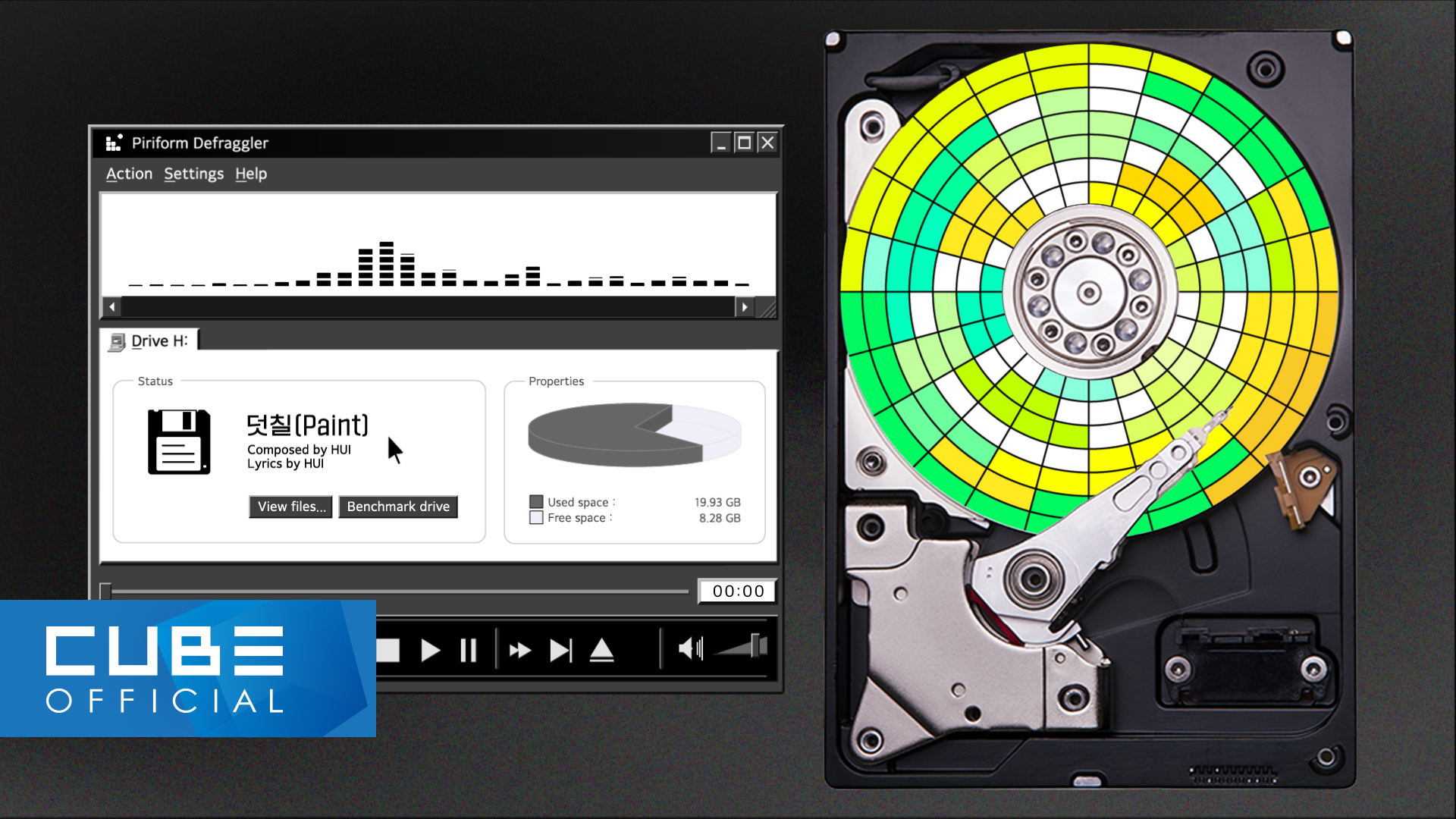Click the floppy disk save icon

coord(179,442)
